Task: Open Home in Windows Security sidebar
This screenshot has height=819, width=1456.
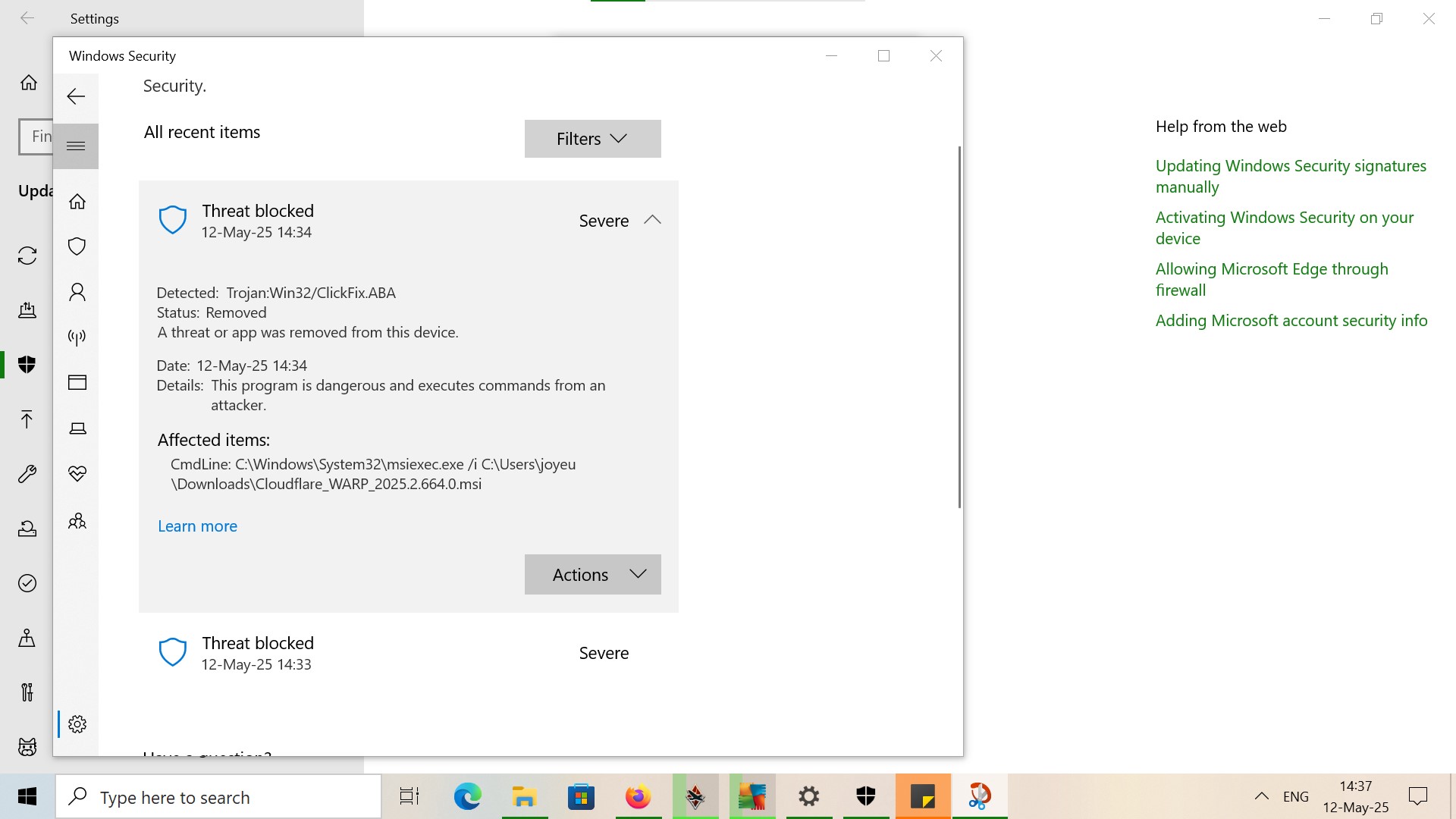Action: pyautogui.click(x=77, y=201)
